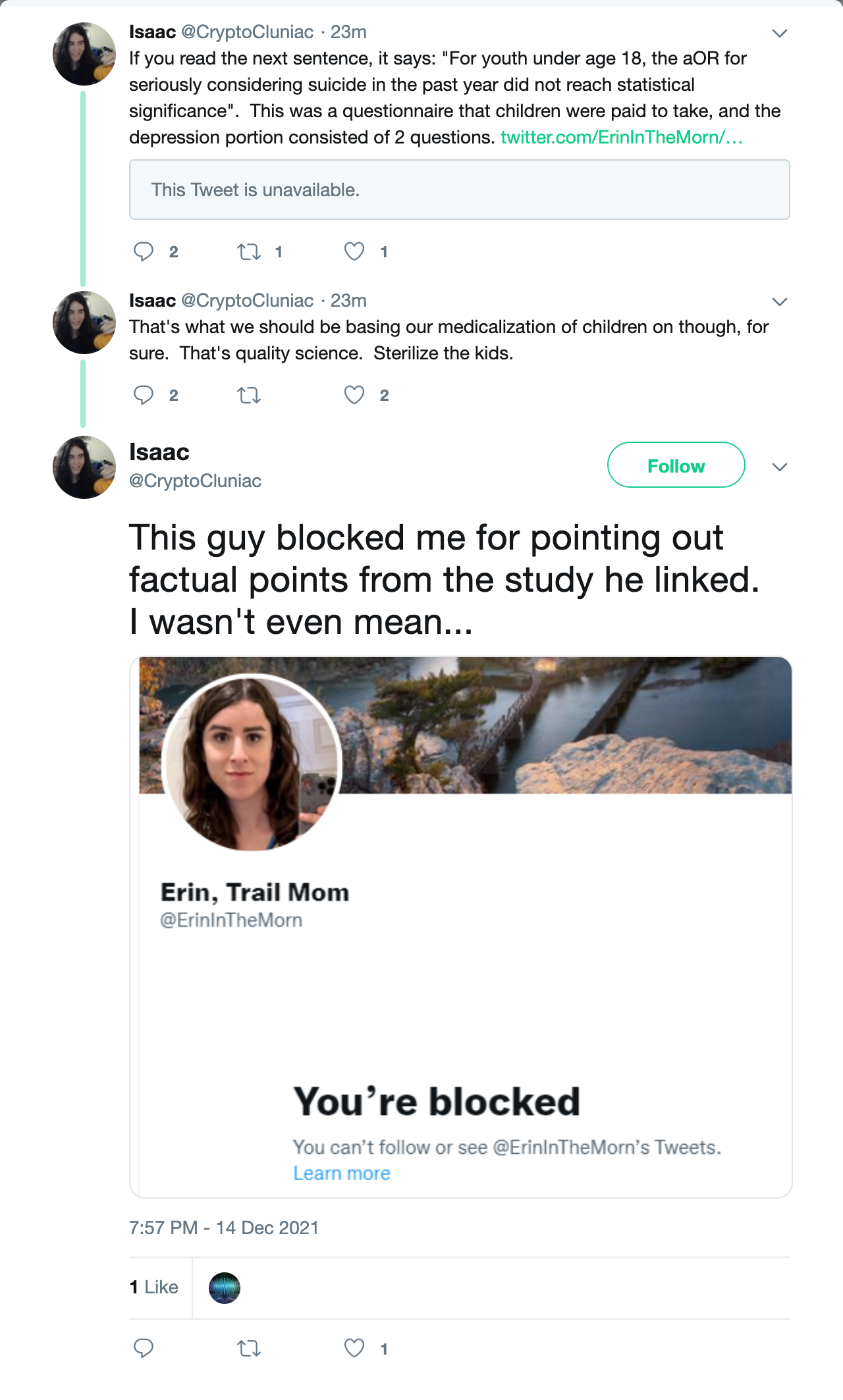
Task: Reply to the first tweet in thread
Action: [x=144, y=251]
